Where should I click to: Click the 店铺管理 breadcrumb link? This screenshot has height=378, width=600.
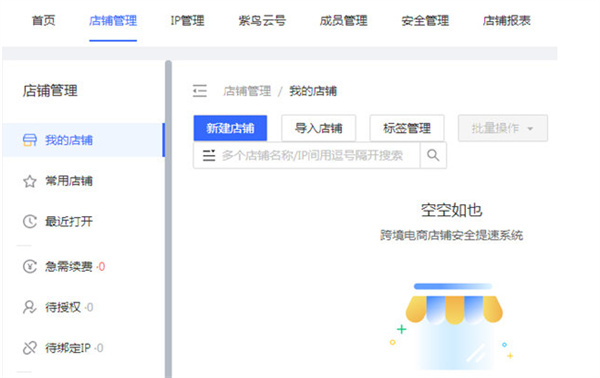coord(247,91)
